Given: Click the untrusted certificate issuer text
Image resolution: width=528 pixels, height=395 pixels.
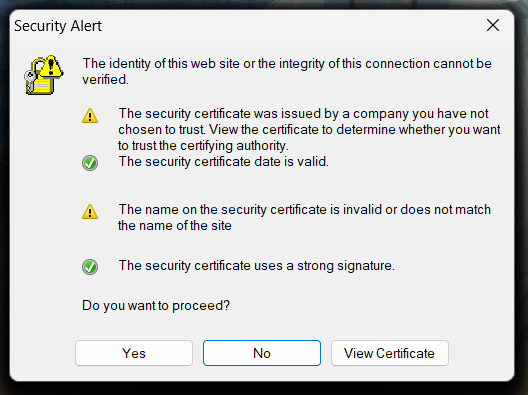Looking at the screenshot, I should tap(309, 130).
